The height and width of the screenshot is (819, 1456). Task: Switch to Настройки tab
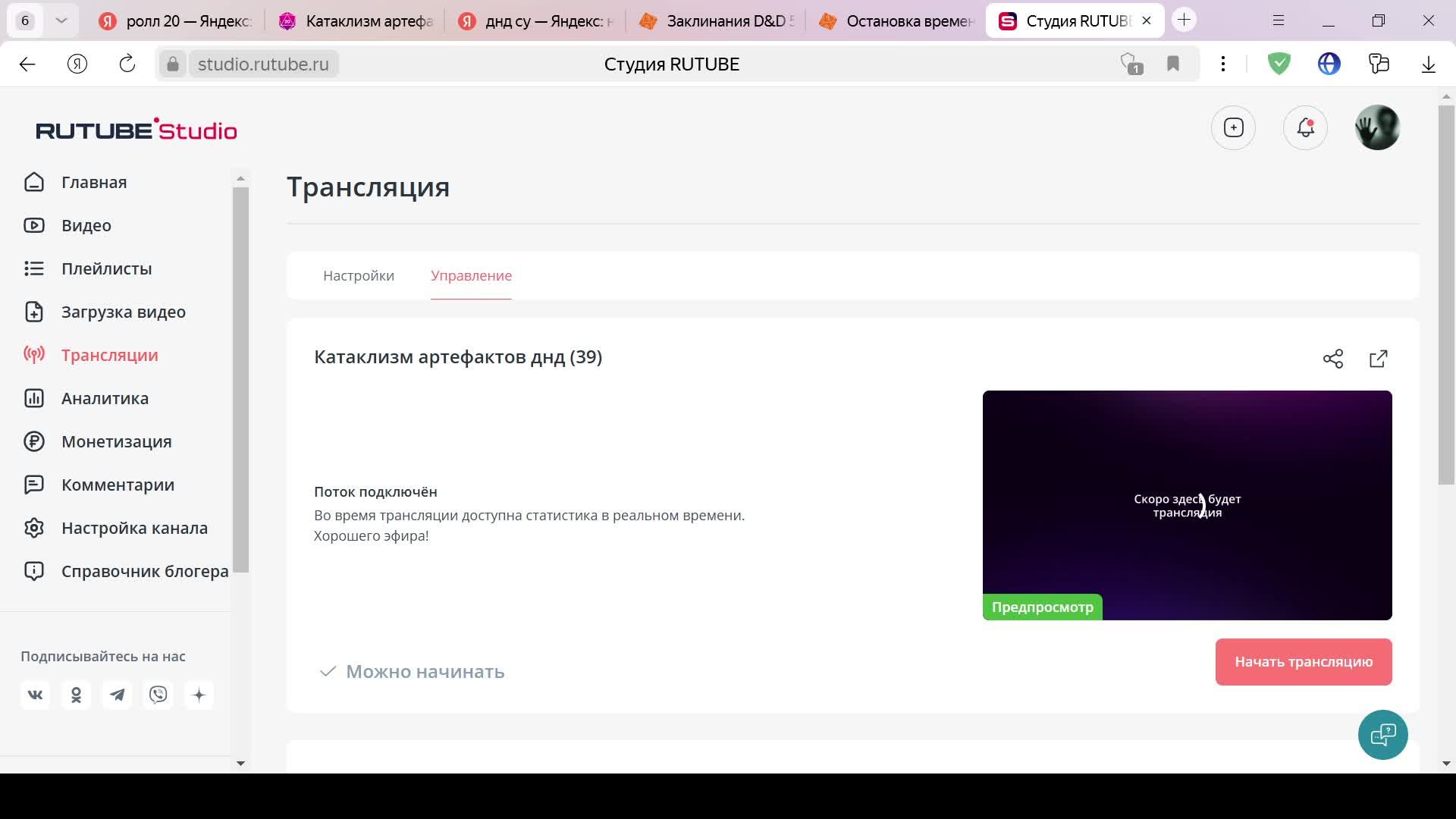359,276
